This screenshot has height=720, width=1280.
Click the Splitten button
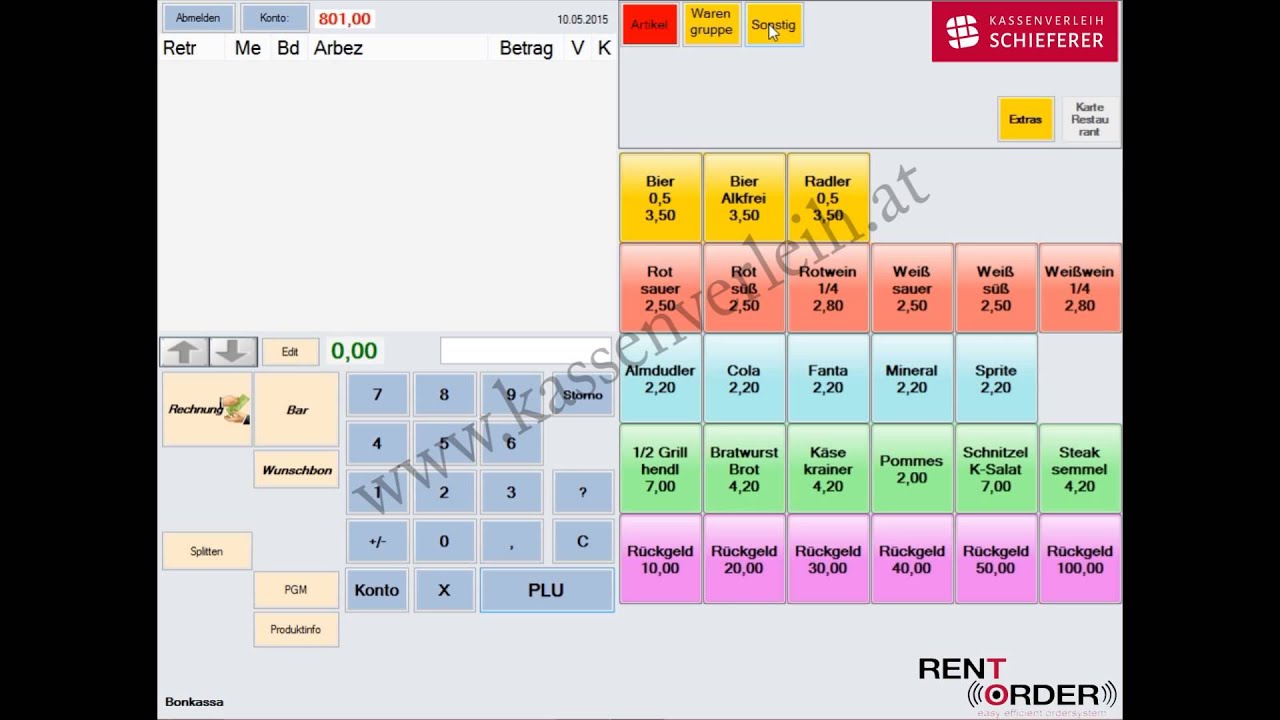(x=207, y=551)
